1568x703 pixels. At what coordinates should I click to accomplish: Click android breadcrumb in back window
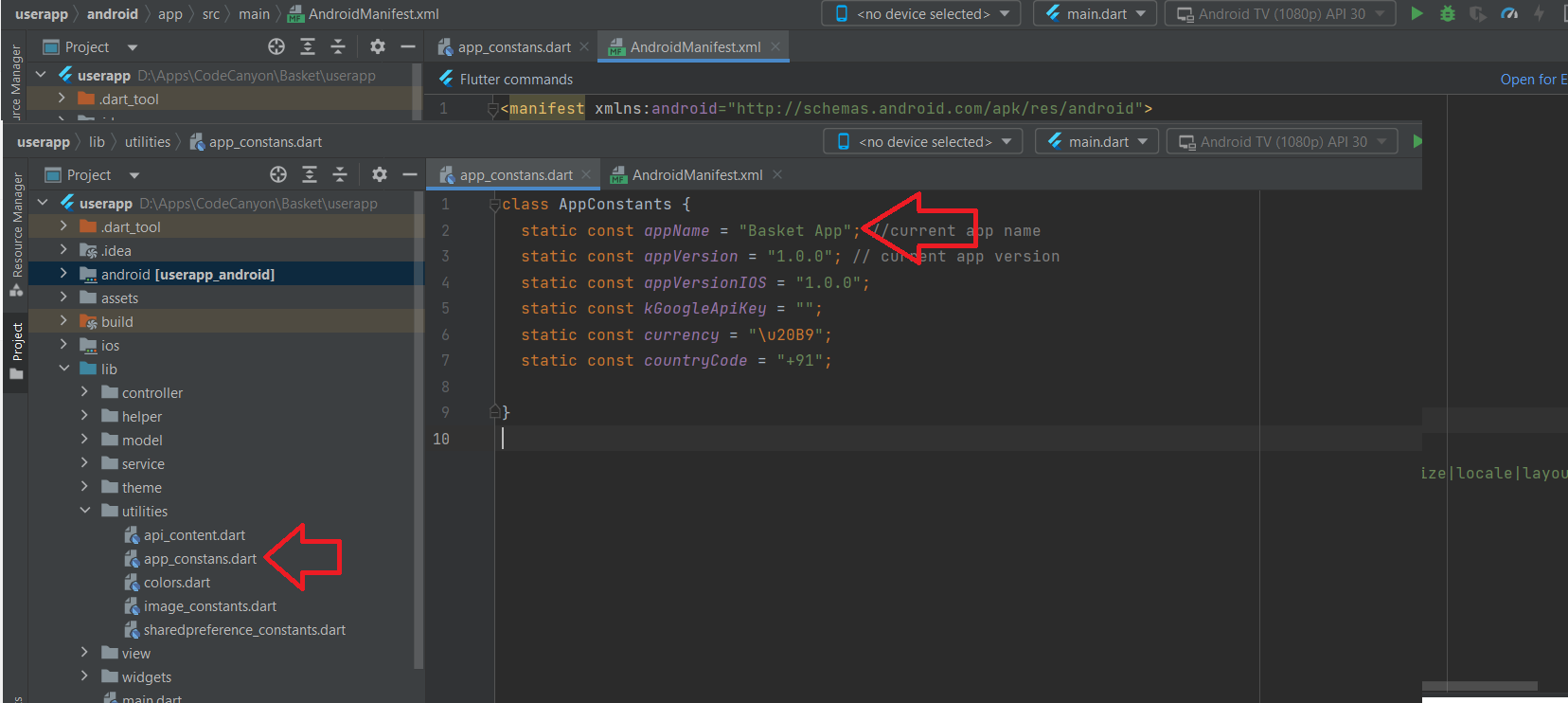click(113, 13)
